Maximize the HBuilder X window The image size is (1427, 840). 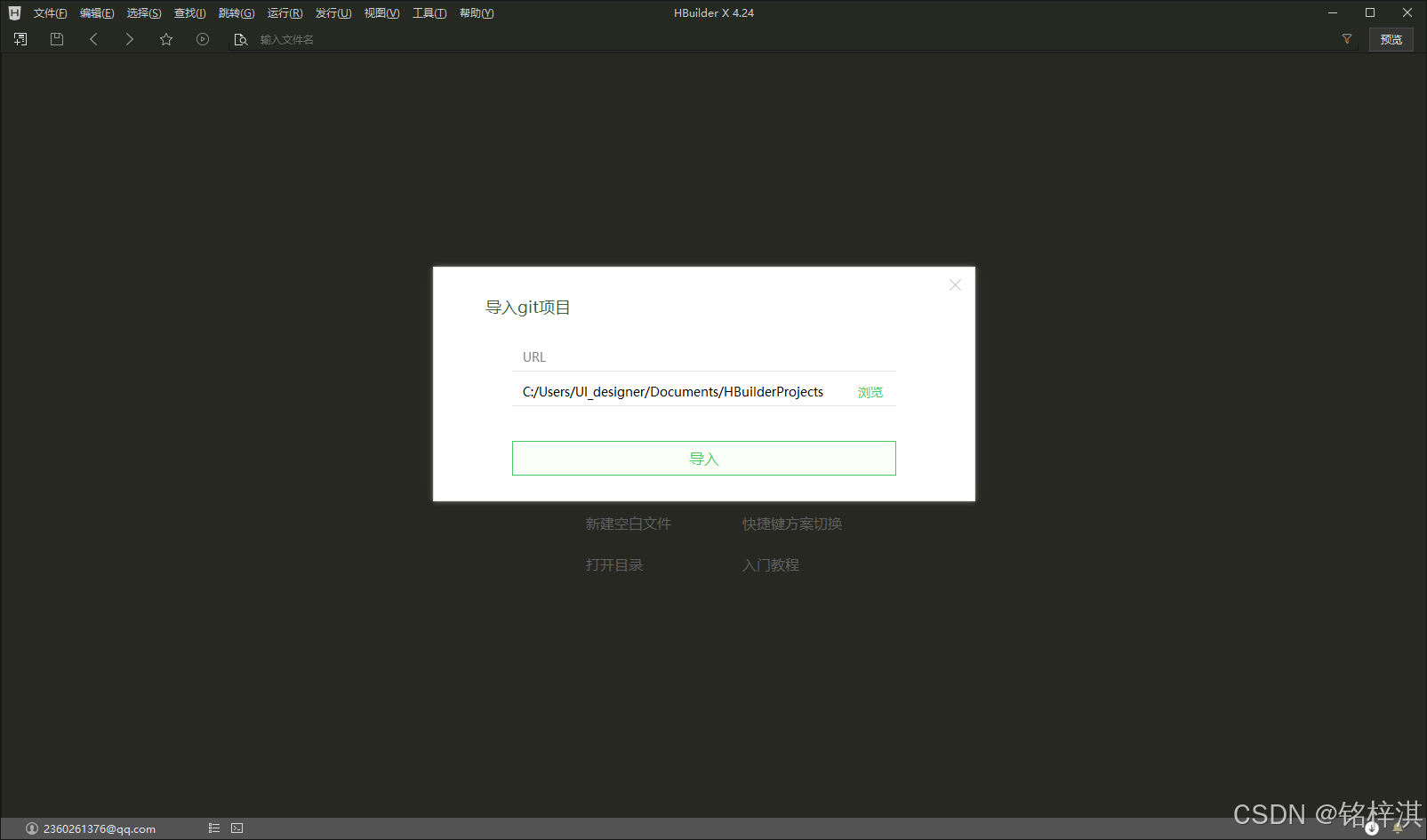coord(1370,12)
